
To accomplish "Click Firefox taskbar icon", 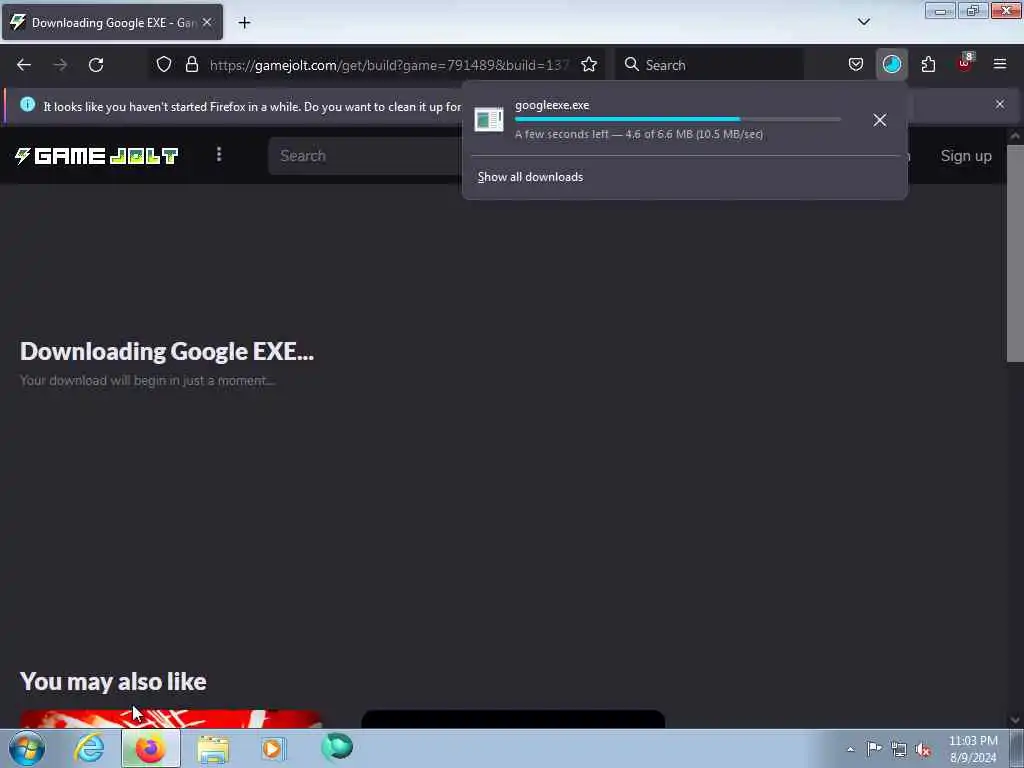I will (150, 748).
